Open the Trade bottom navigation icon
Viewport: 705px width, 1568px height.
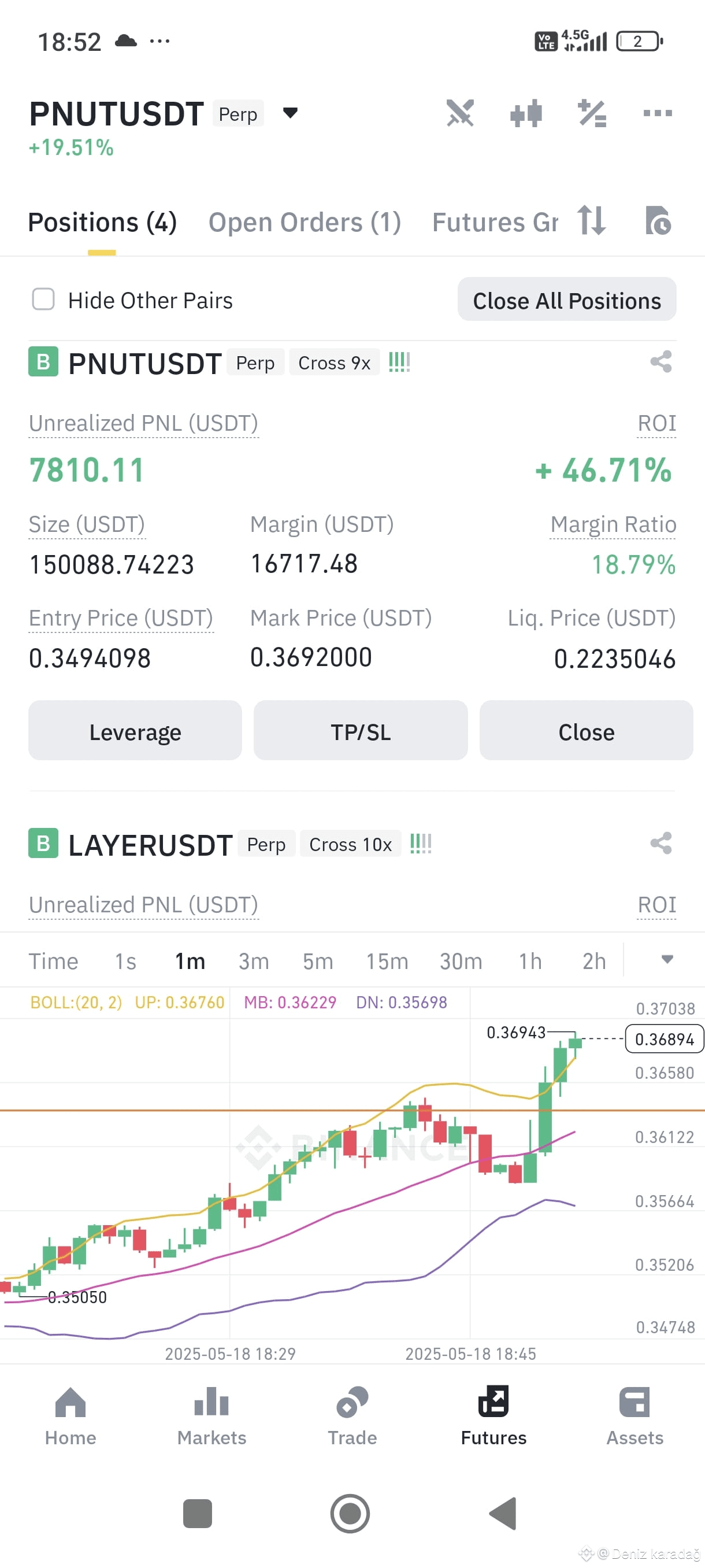click(x=352, y=1402)
